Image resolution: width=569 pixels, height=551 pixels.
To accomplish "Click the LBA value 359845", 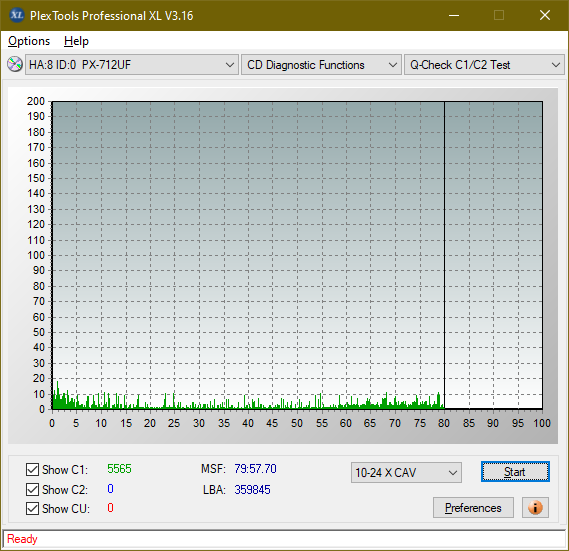I will (252, 490).
